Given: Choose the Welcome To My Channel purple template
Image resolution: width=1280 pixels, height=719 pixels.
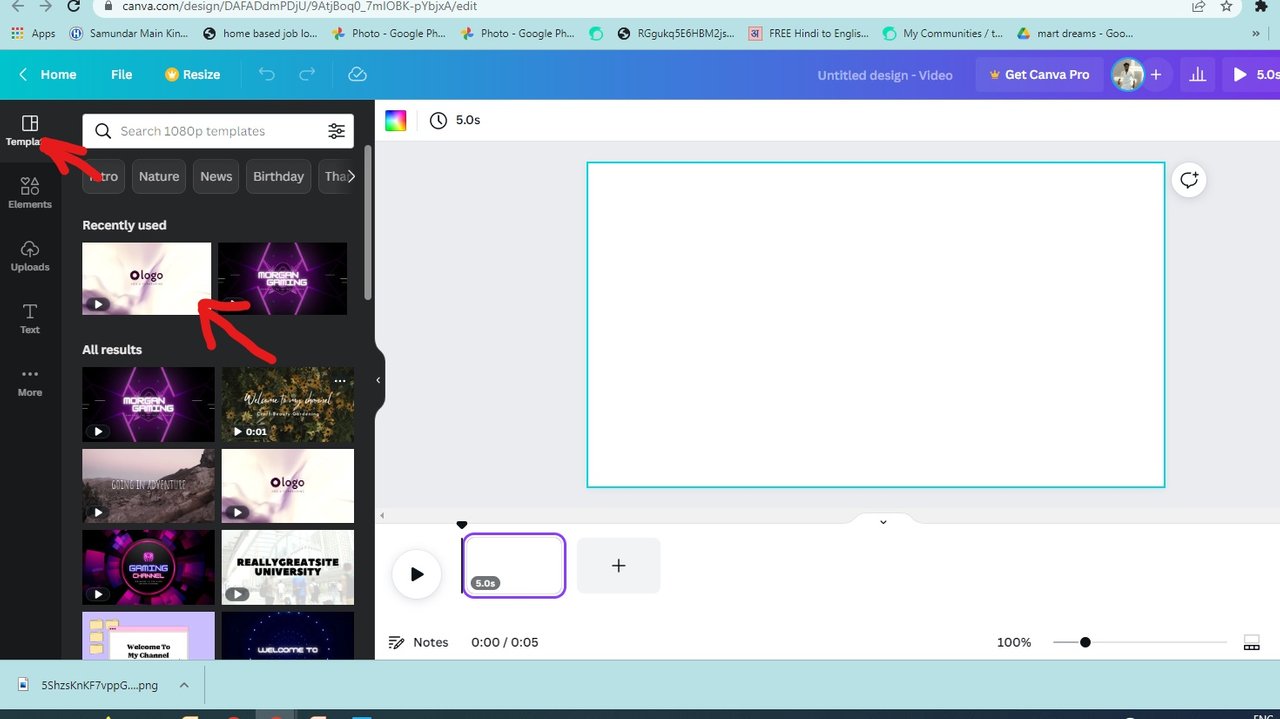Looking at the screenshot, I should (148, 636).
